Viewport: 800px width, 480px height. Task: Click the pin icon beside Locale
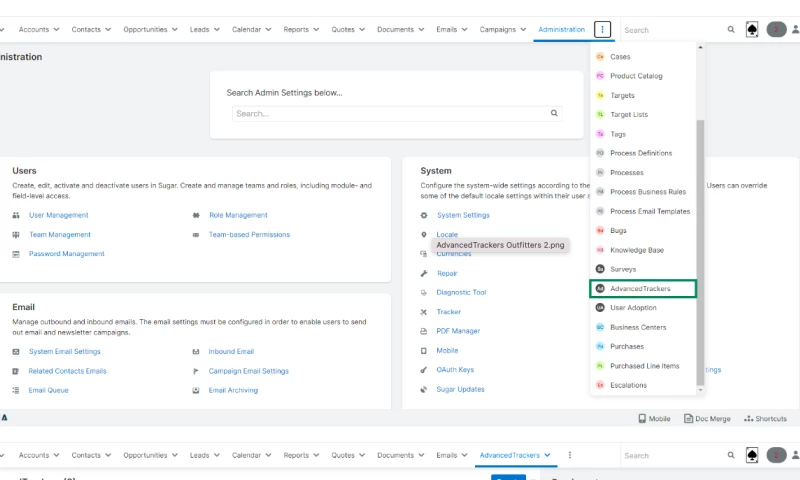click(424, 235)
